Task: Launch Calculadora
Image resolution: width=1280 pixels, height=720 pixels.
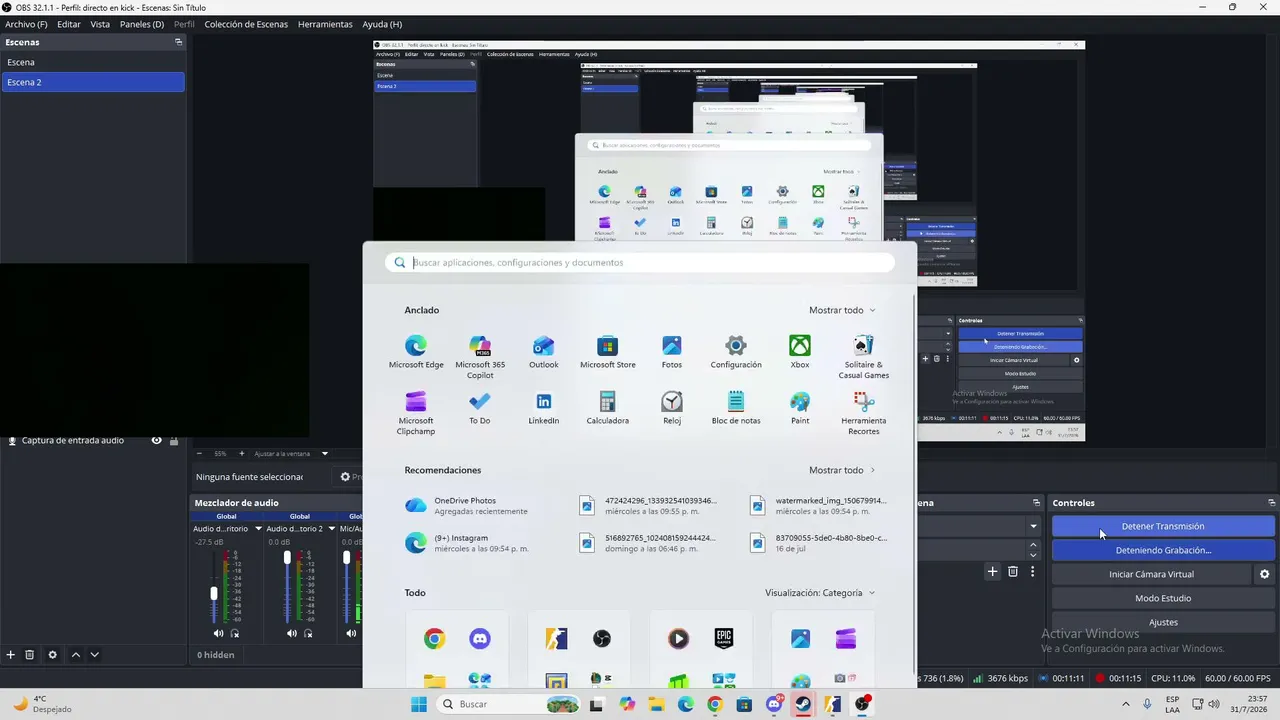Action: coord(608,408)
